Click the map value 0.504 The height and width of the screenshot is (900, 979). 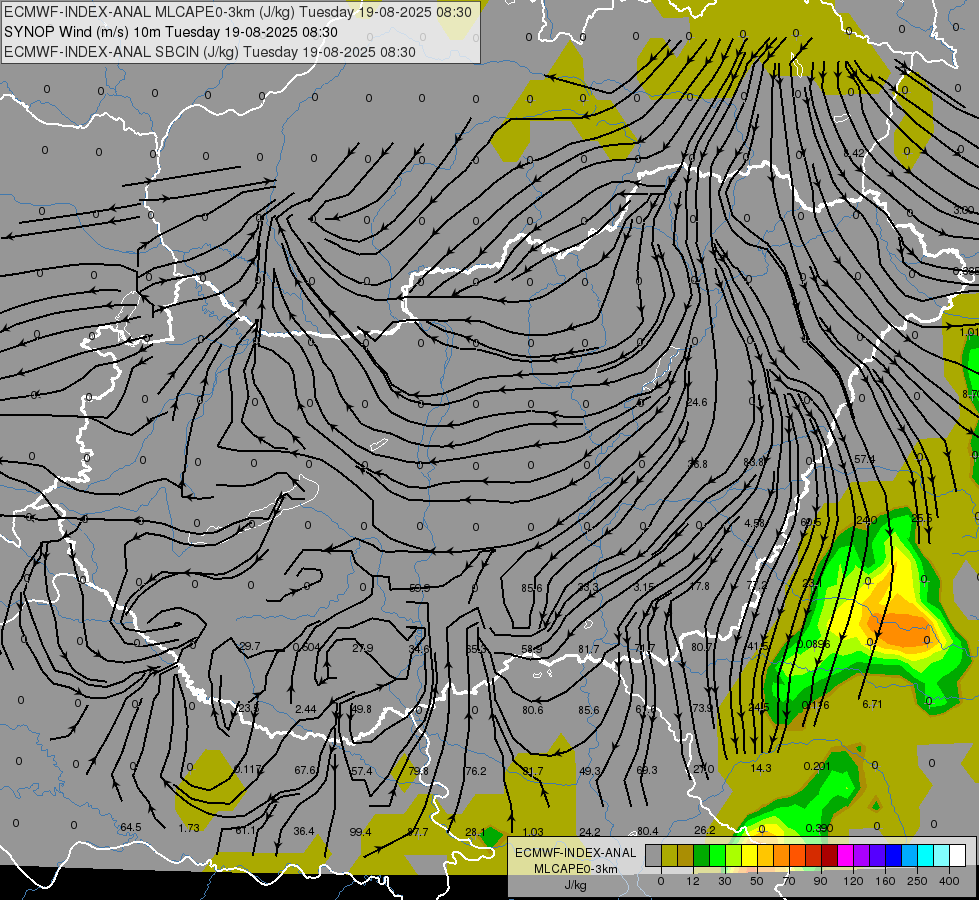306,646
